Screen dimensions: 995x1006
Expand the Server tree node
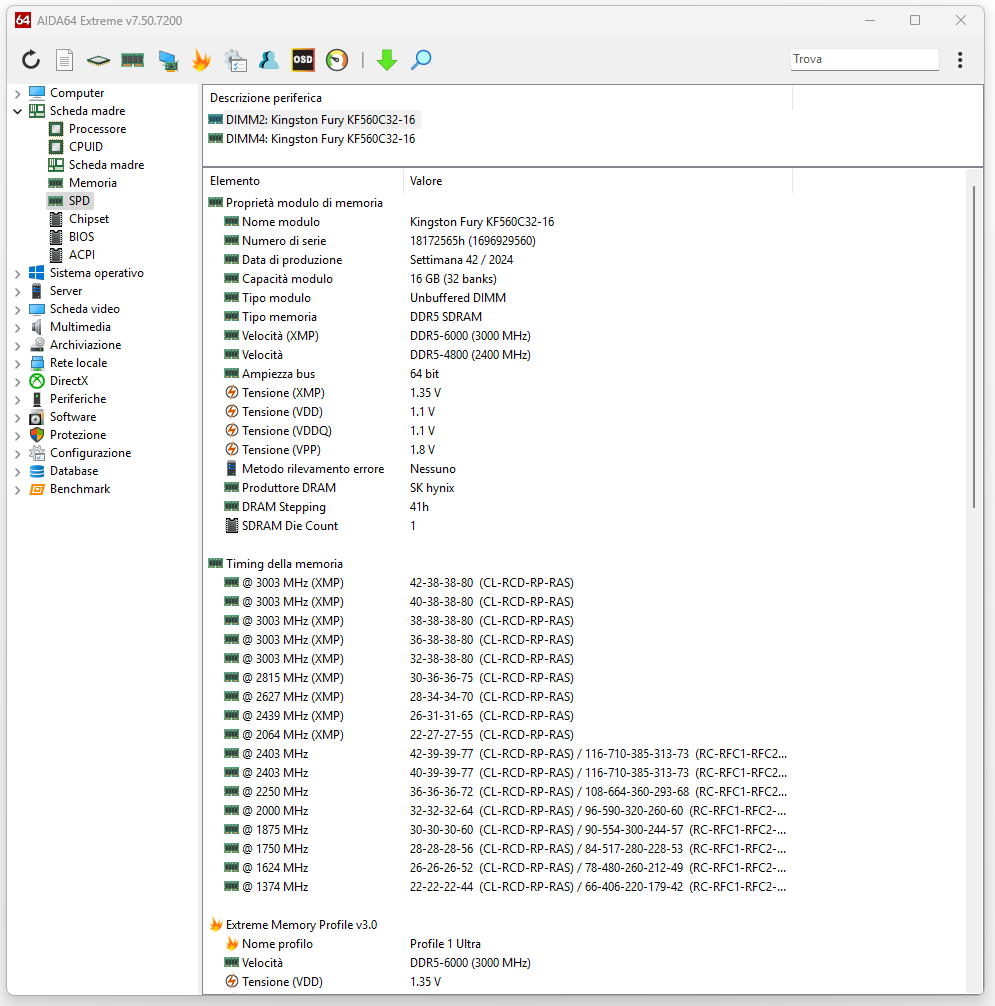click(x=17, y=291)
